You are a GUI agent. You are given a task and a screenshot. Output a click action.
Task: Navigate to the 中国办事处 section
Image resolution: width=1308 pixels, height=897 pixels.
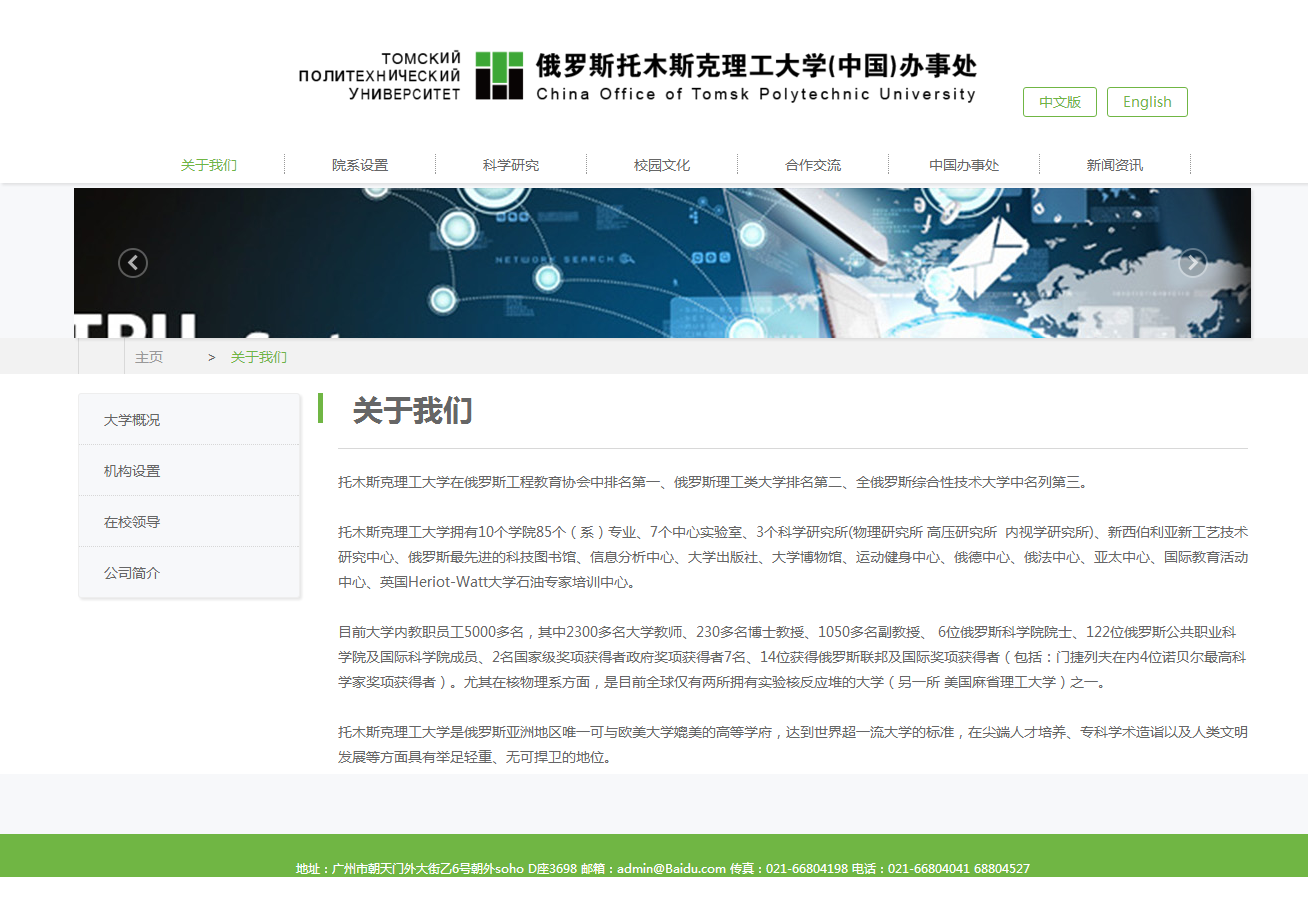[x=964, y=165]
